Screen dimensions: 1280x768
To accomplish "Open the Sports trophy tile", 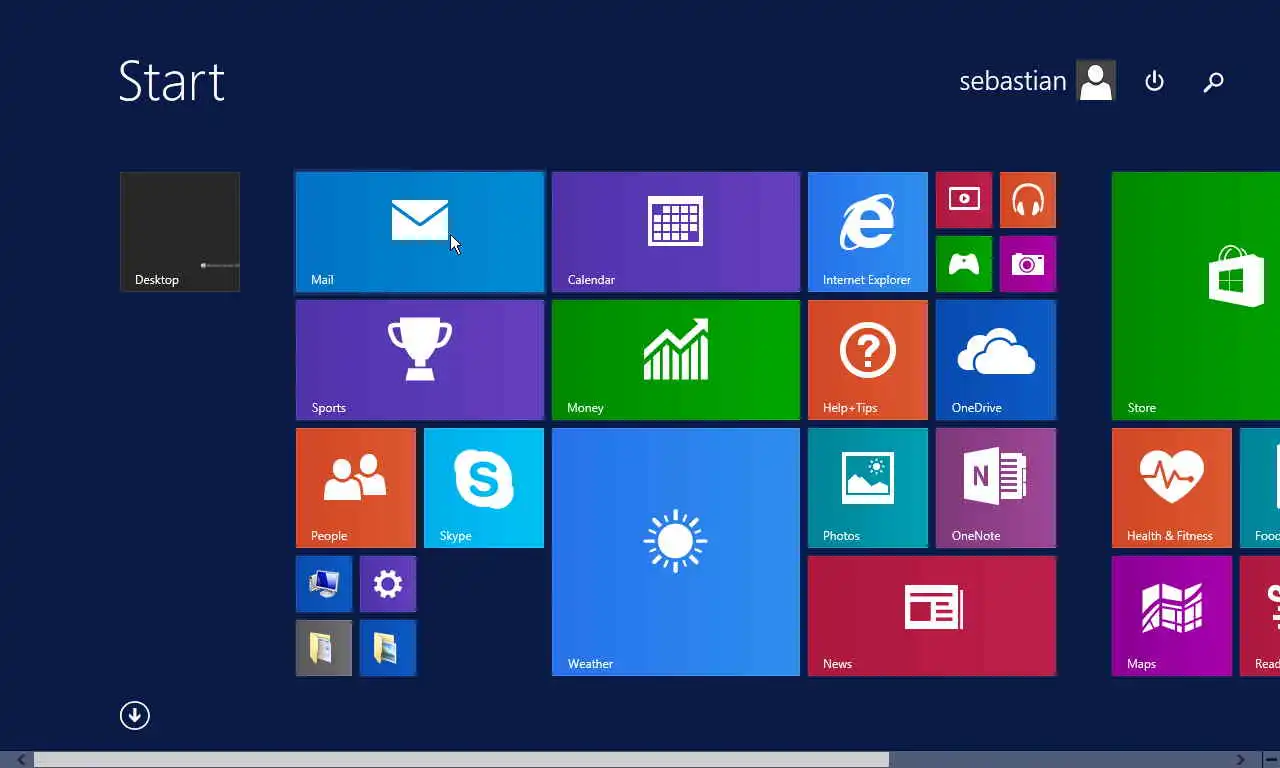I will [x=420, y=360].
